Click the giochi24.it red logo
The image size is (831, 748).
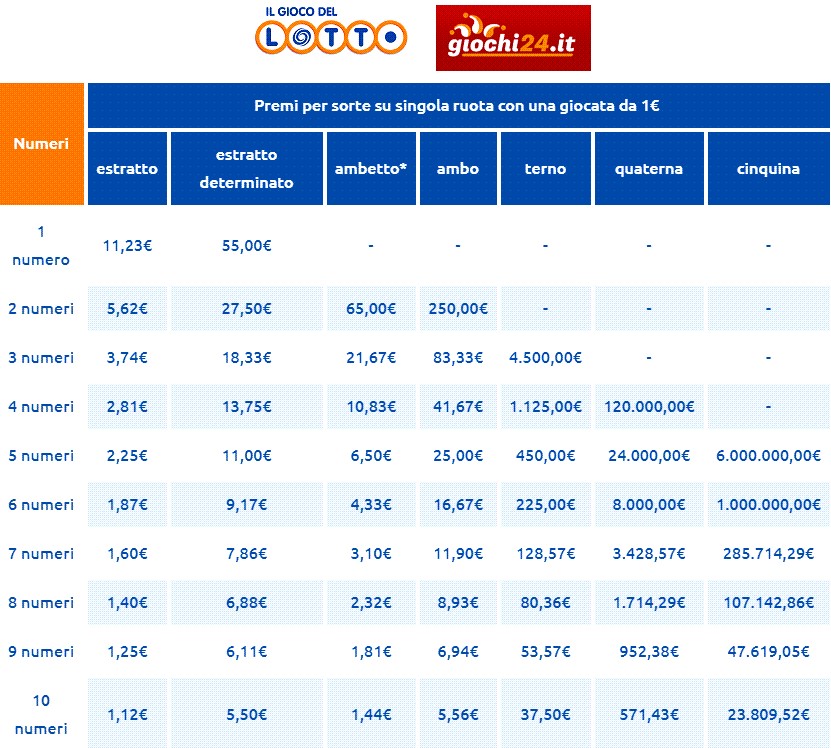point(513,38)
